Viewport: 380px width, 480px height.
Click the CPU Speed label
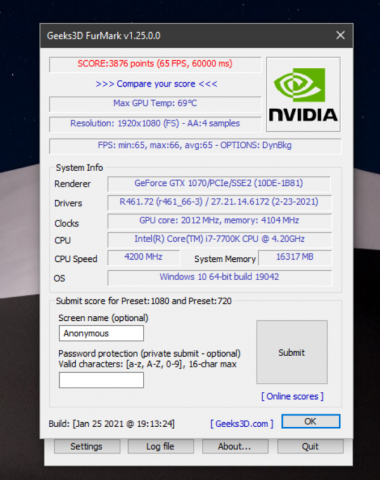click(76, 259)
